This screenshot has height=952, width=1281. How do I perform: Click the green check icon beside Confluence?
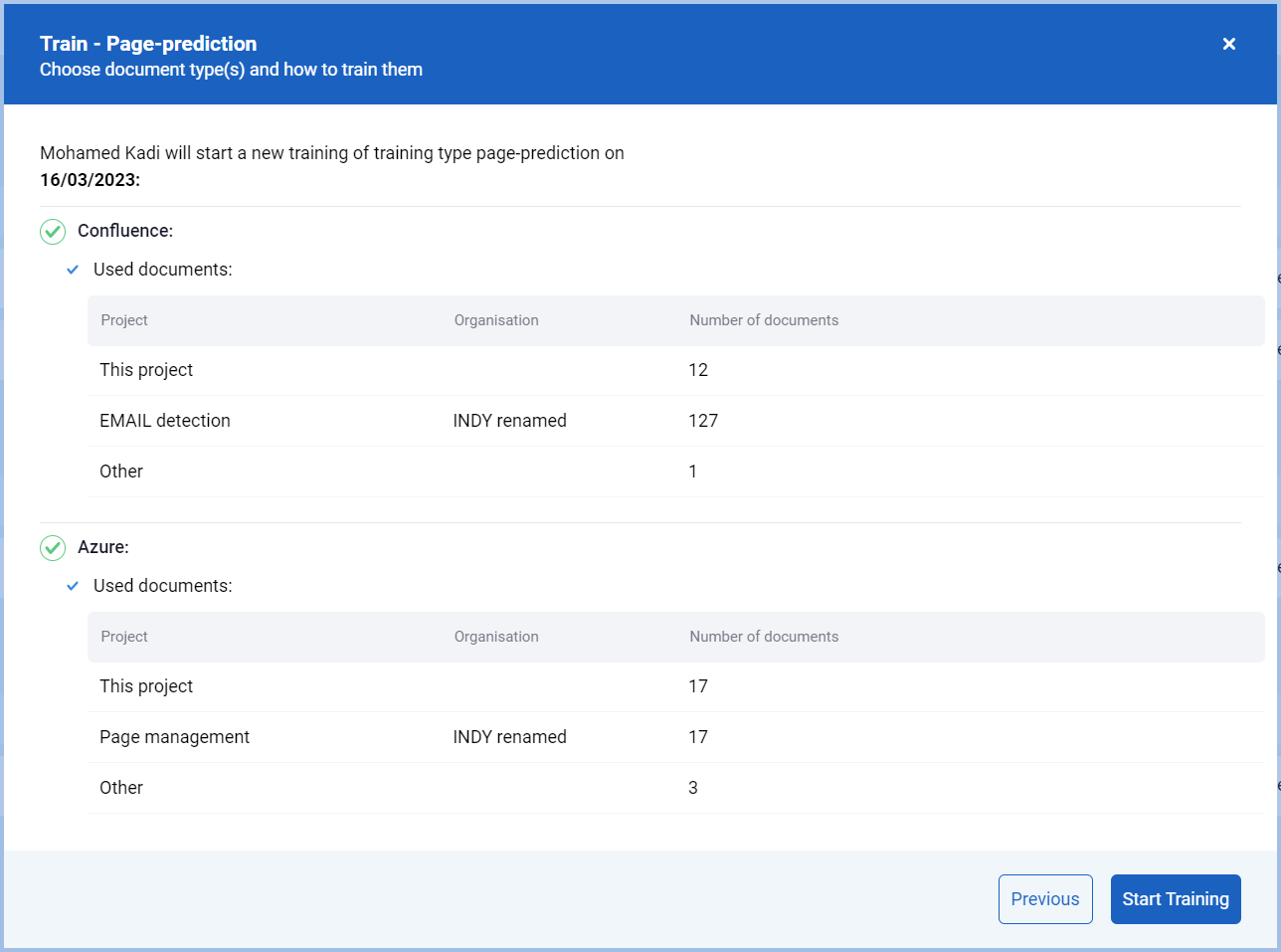tap(53, 231)
